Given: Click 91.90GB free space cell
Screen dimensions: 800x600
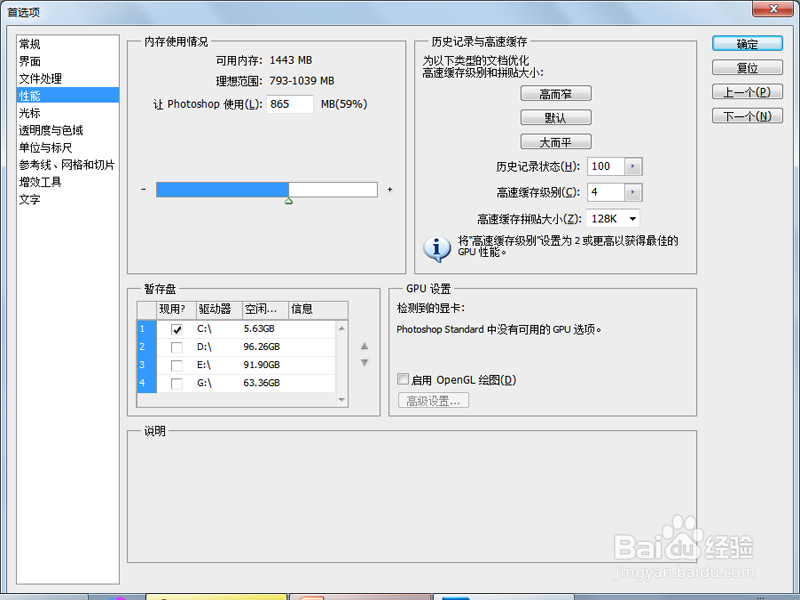Looking at the screenshot, I should coord(262,365).
